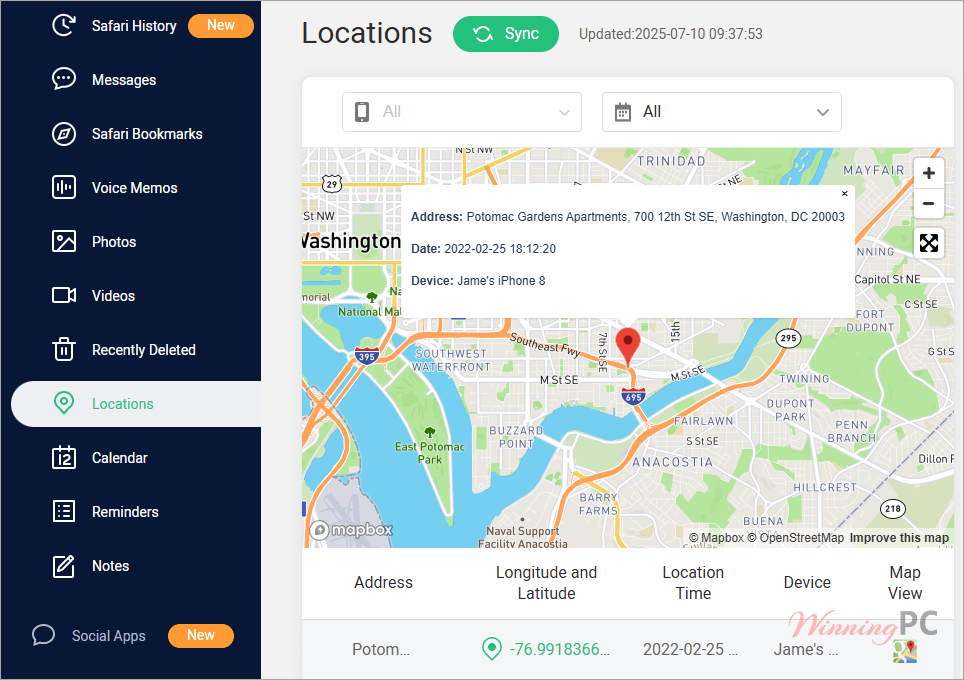
Task: Zoom in the map with plus button
Action: pyautogui.click(x=929, y=173)
